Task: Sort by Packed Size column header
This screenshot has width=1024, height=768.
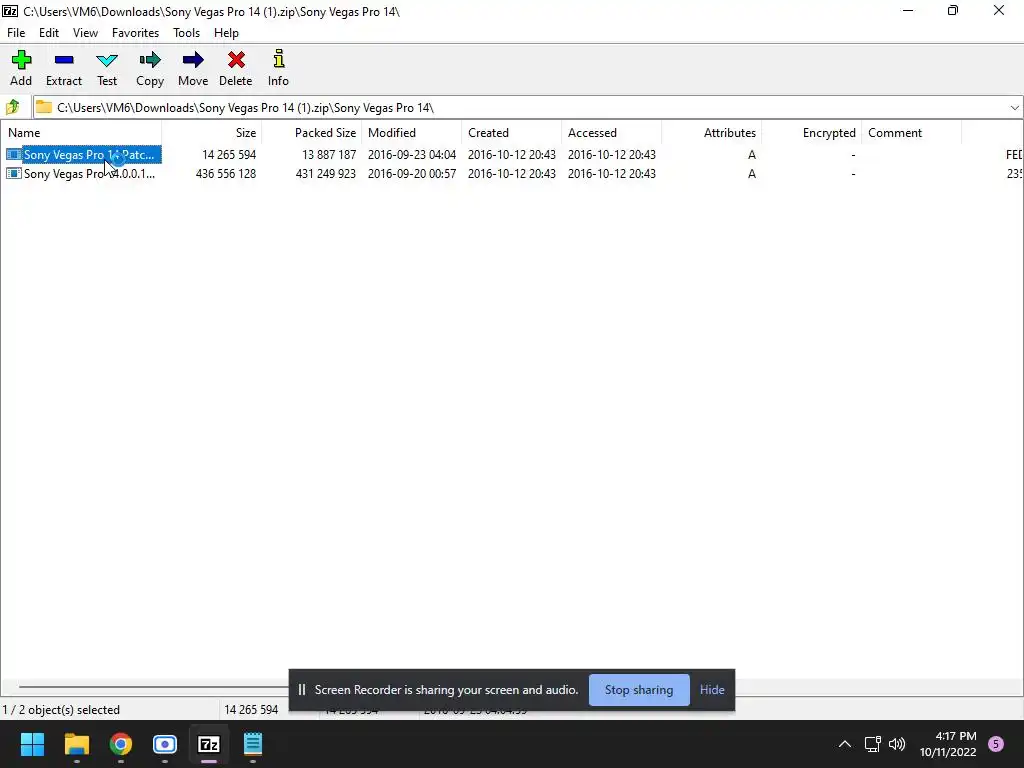Action: [x=312, y=133]
